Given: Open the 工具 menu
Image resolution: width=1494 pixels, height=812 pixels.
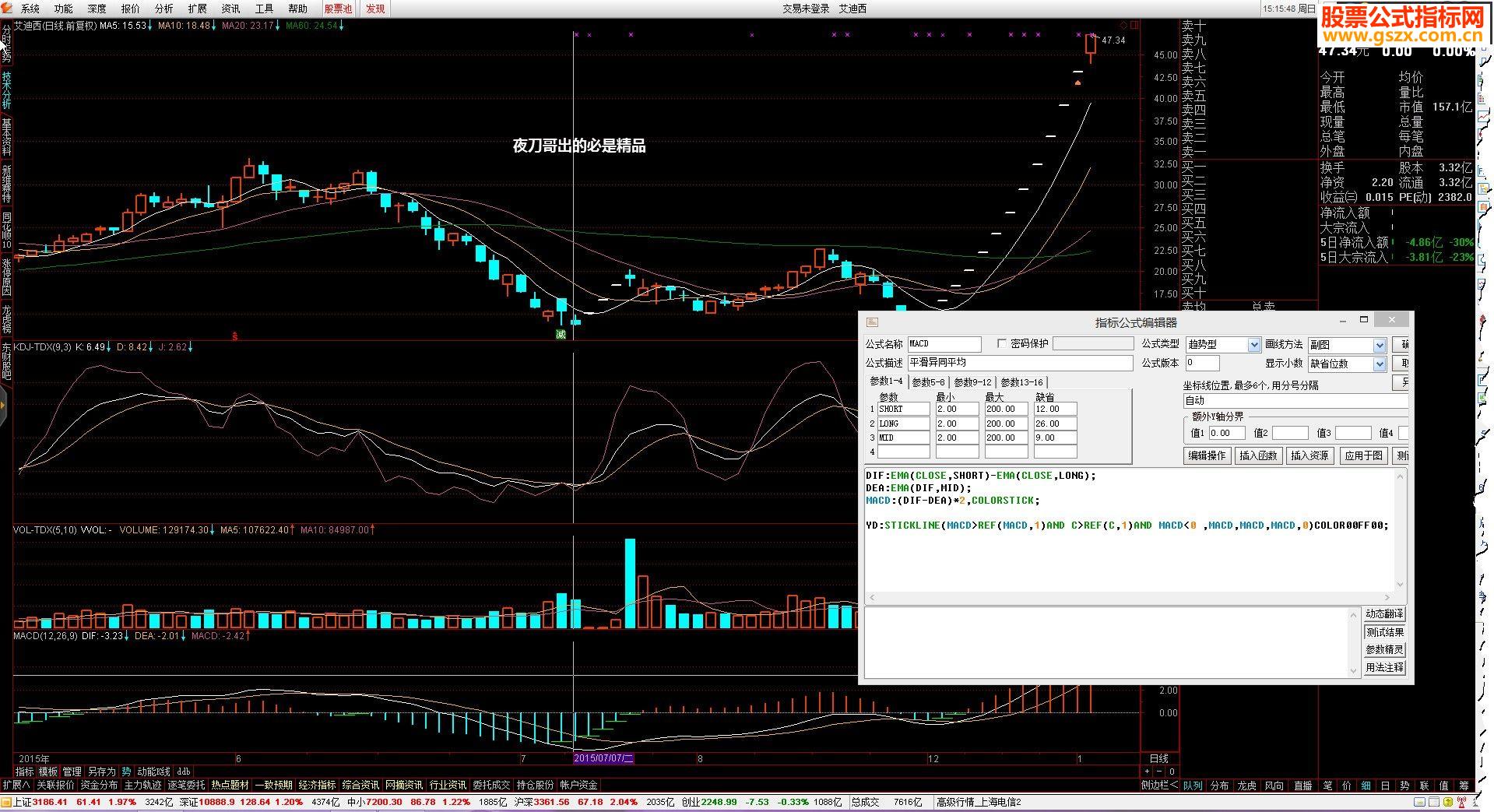Looking at the screenshot, I should click(x=265, y=9).
